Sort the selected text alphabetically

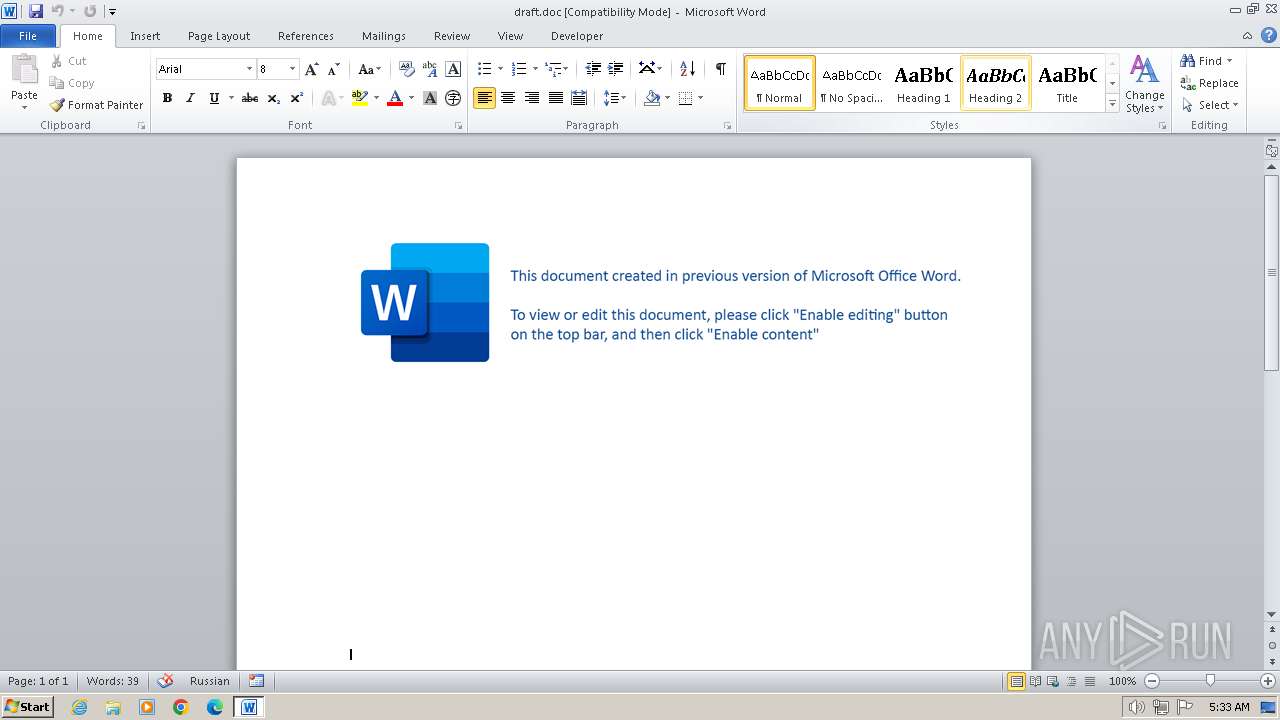point(687,69)
